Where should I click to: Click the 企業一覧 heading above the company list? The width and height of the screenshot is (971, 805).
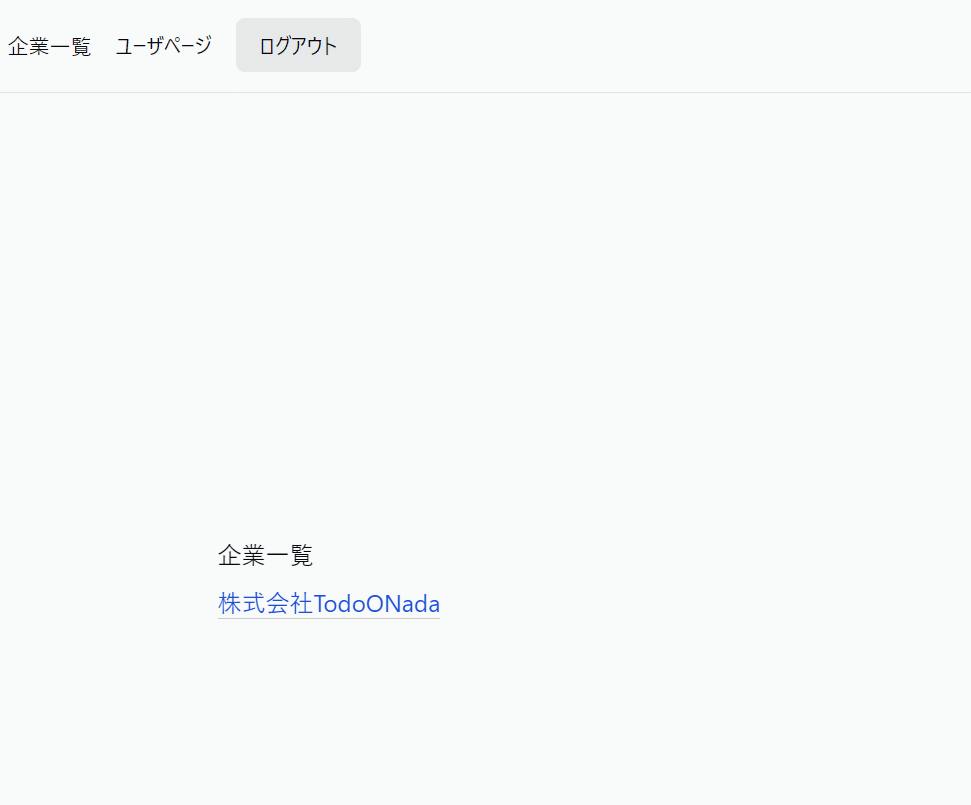pos(265,555)
